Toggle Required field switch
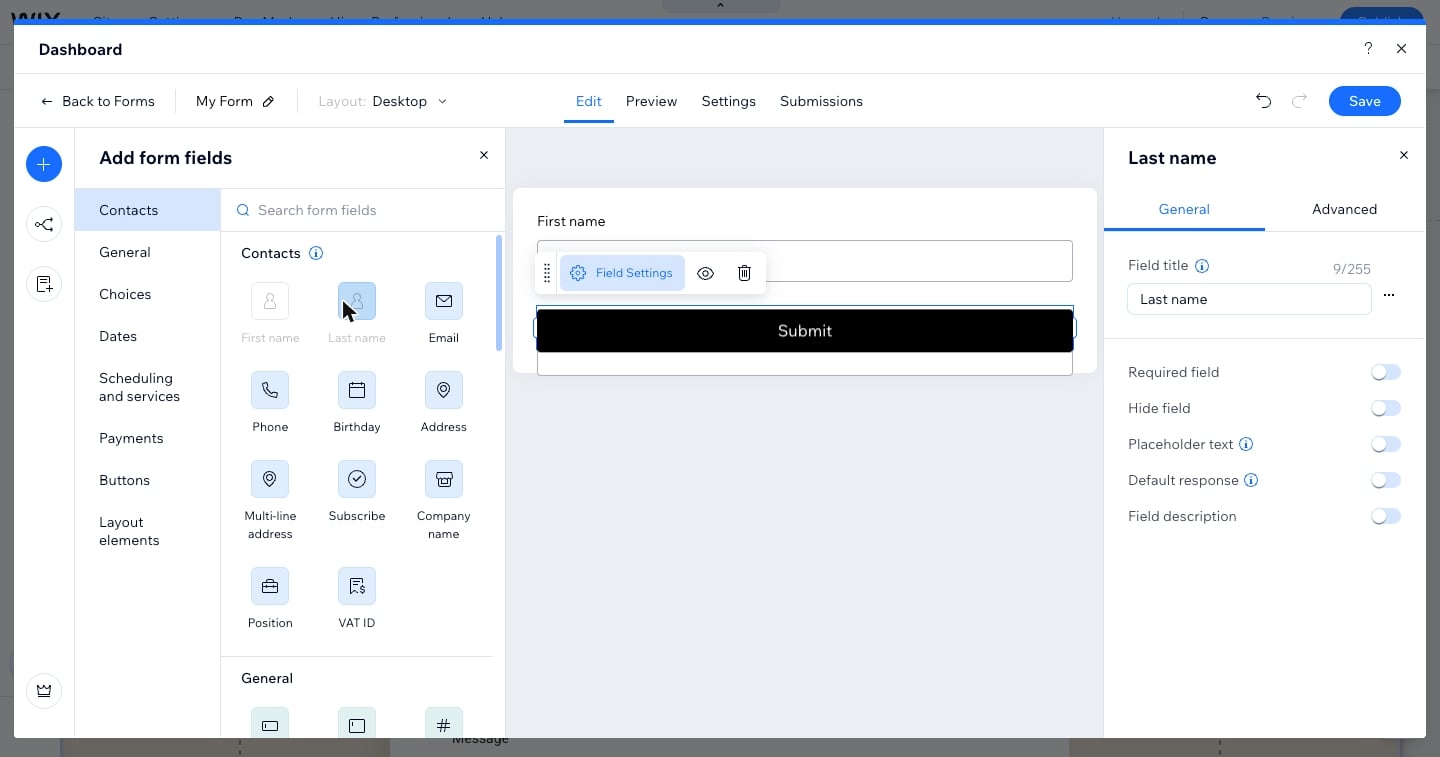This screenshot has height=757, width=1440. (1386, 372)
